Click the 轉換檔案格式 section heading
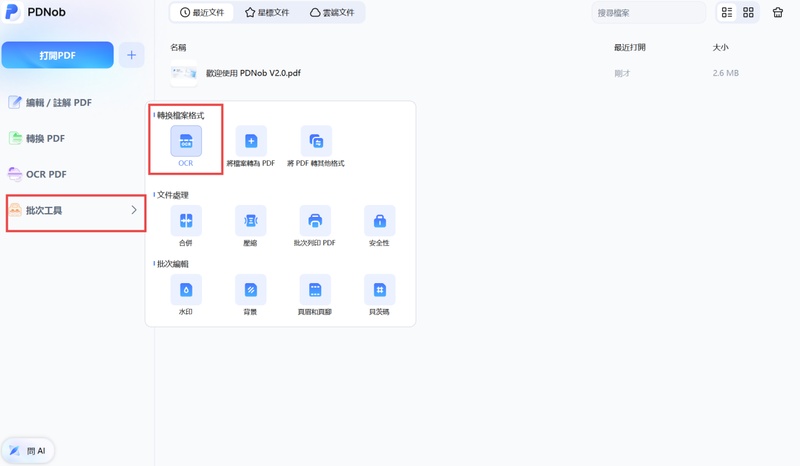This screenshot has width=800, height=466. point(180,115)
